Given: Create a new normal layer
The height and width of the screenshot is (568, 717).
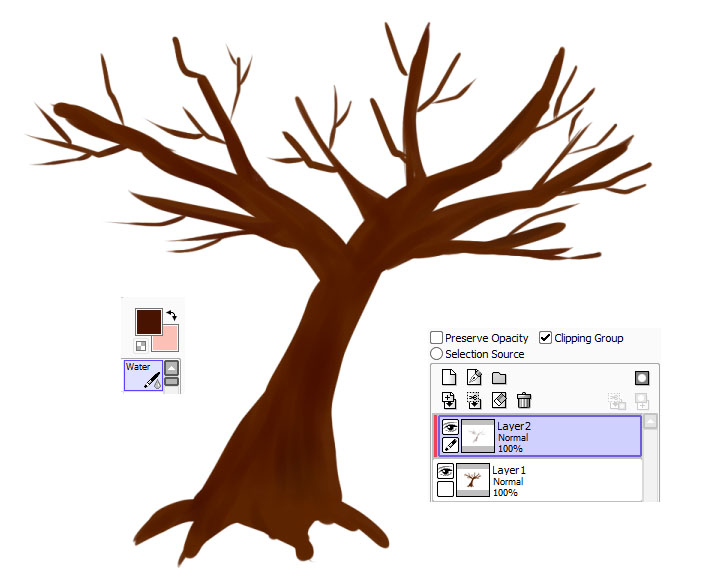Looking at the screenshot, I should point(448,378).
